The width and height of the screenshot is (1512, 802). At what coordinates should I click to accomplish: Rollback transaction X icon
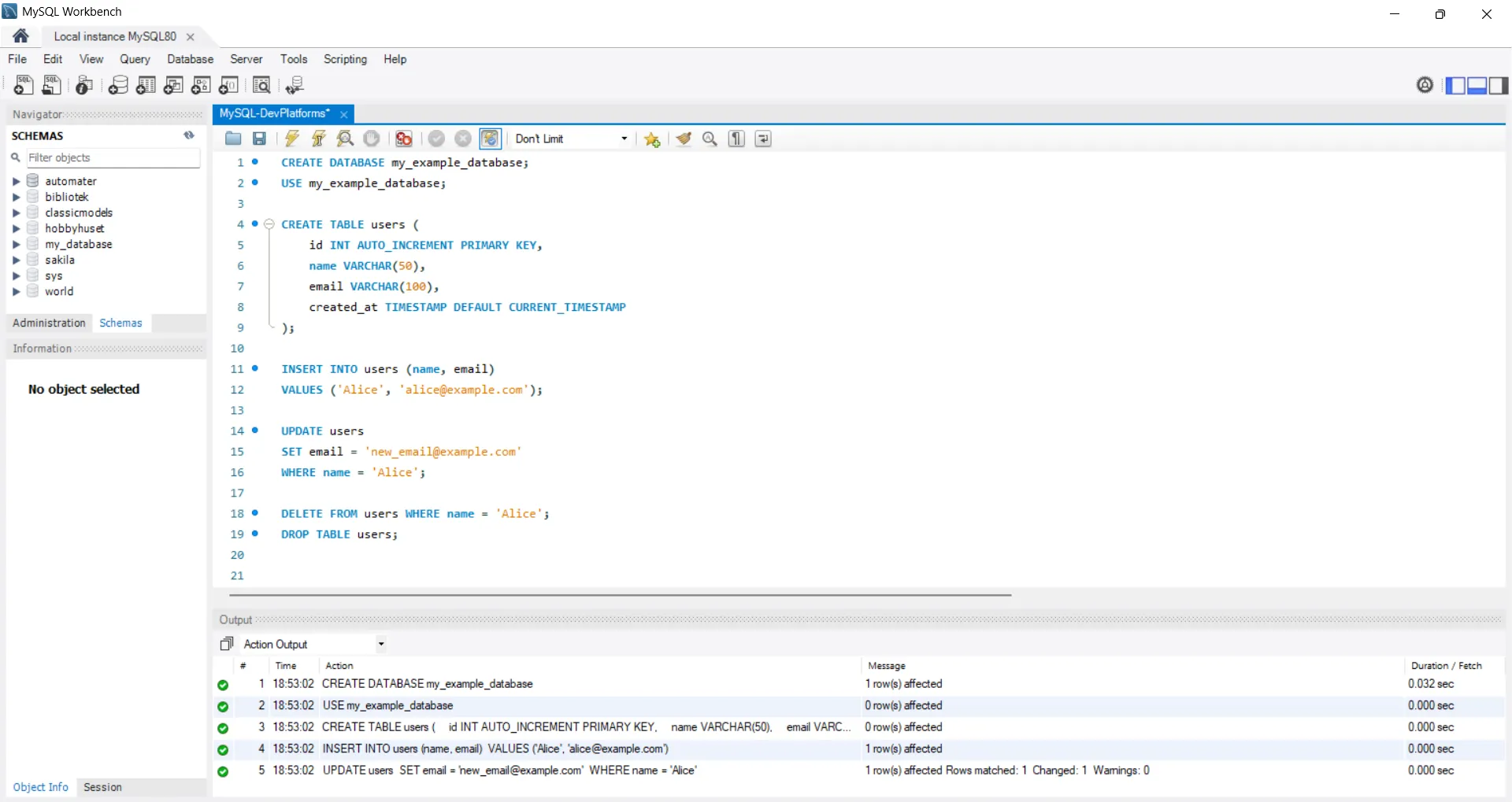click(463, 139)
